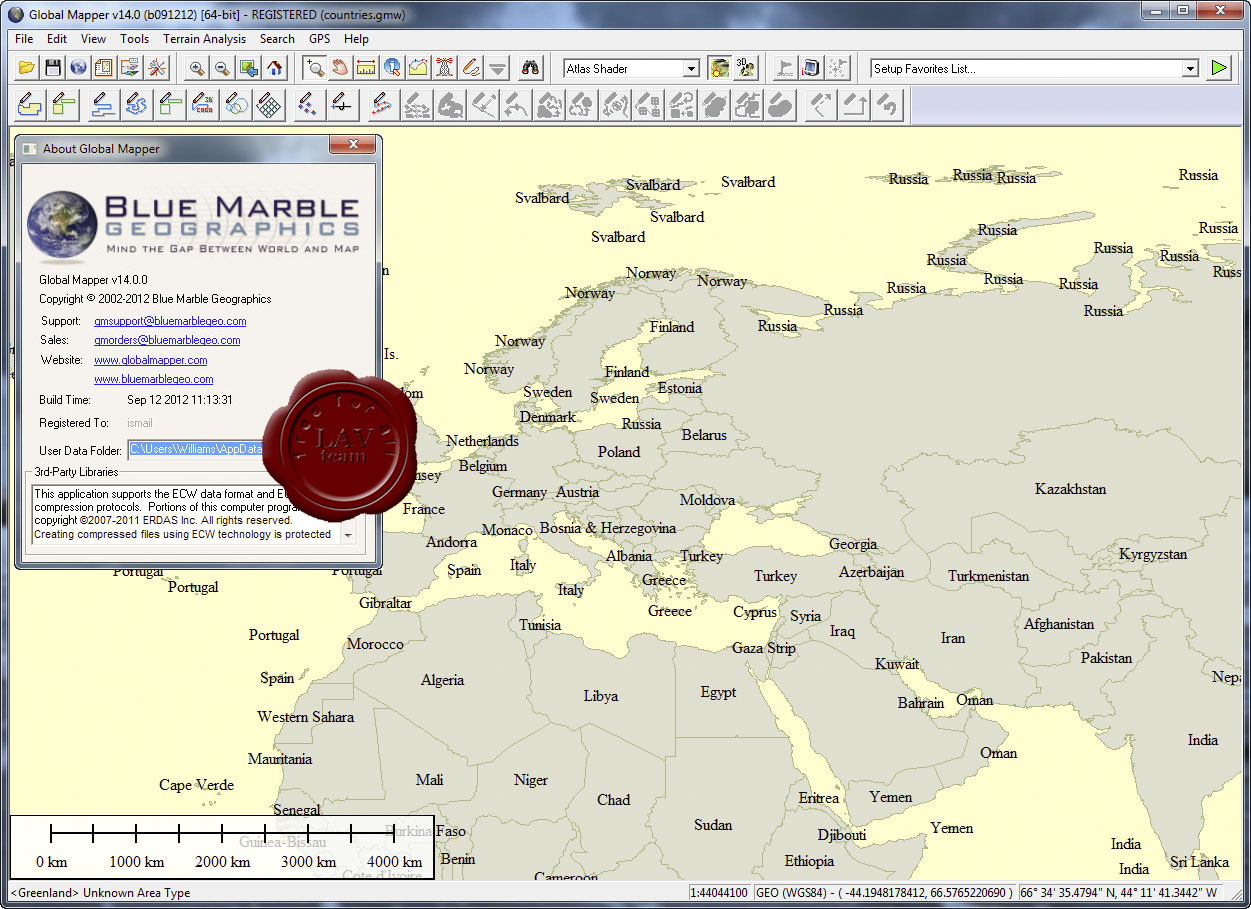
Task: Click the Libya label on map
Action: click(x=601, y=696)
